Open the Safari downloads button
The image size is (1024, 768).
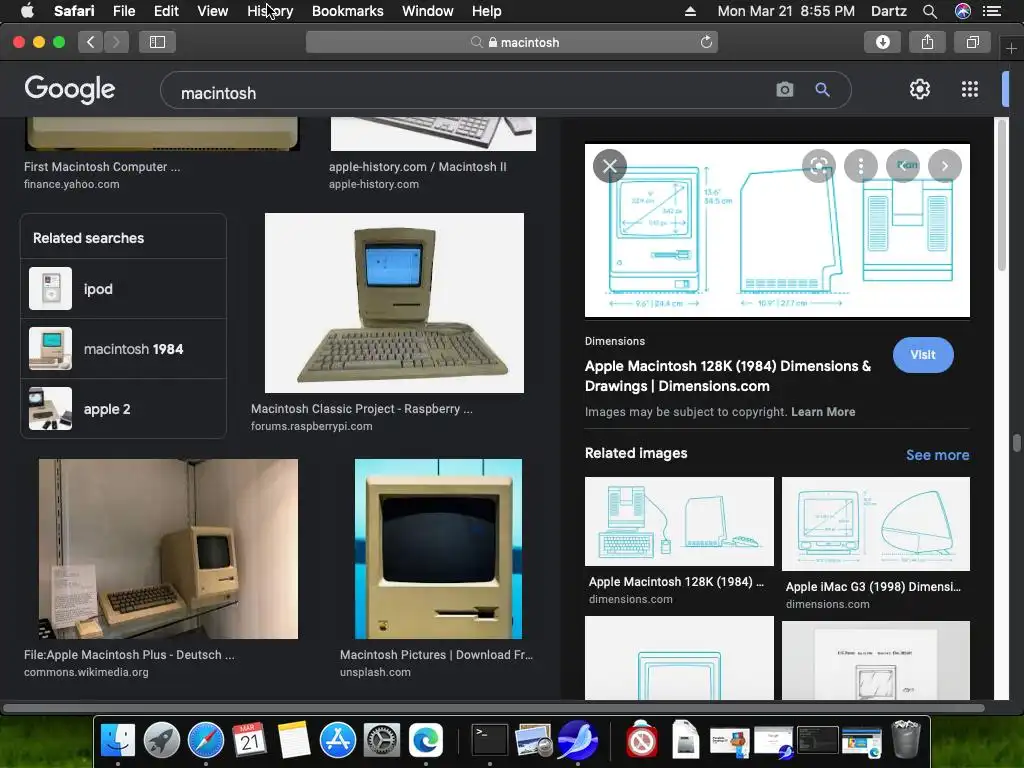coord(882,42)
